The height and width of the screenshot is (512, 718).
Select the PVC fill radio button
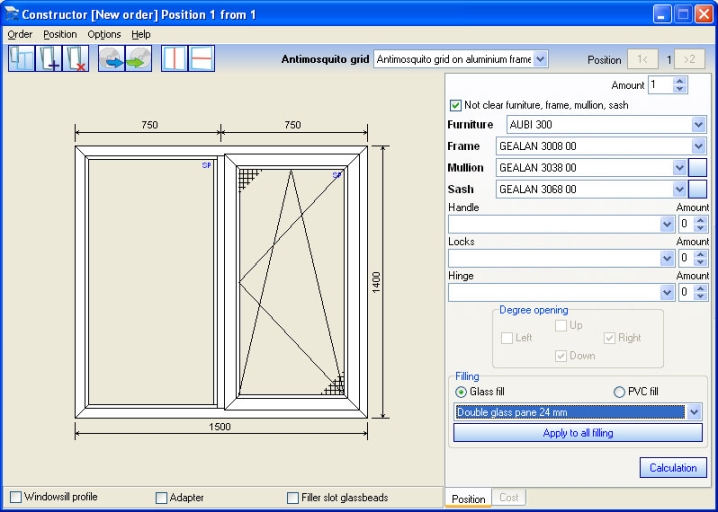pos(620,392)
